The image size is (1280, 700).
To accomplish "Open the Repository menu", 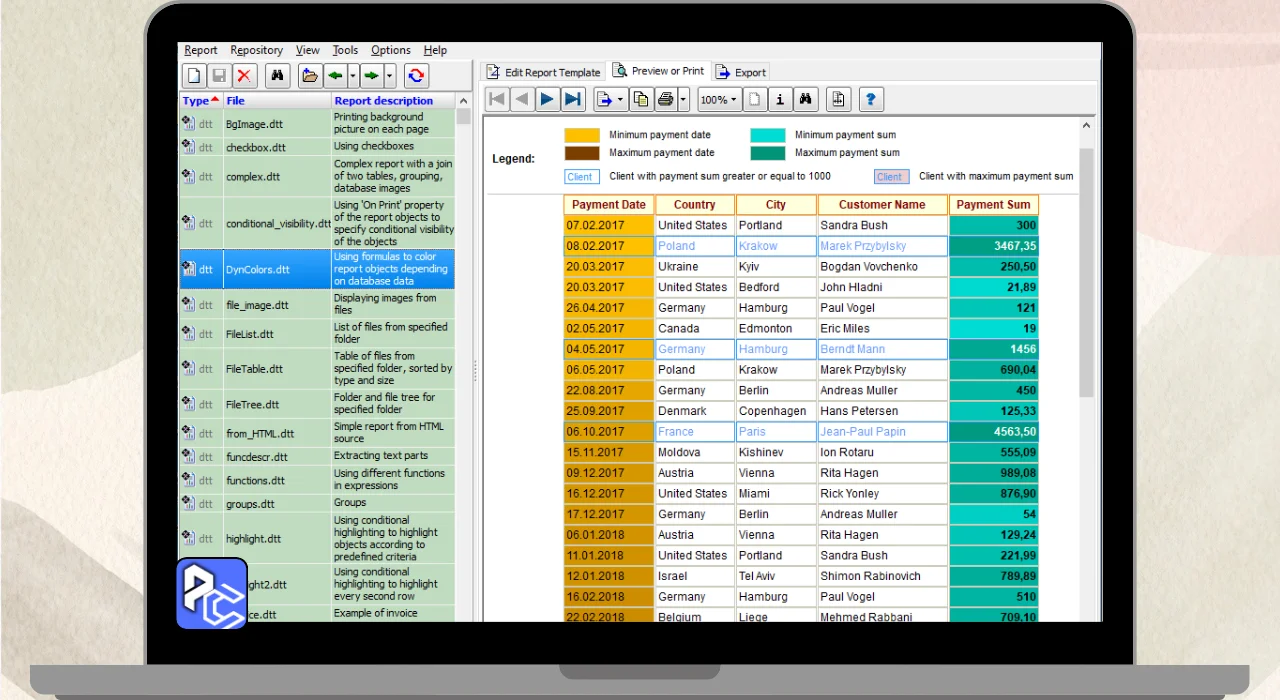I will [x=256, y=50].
